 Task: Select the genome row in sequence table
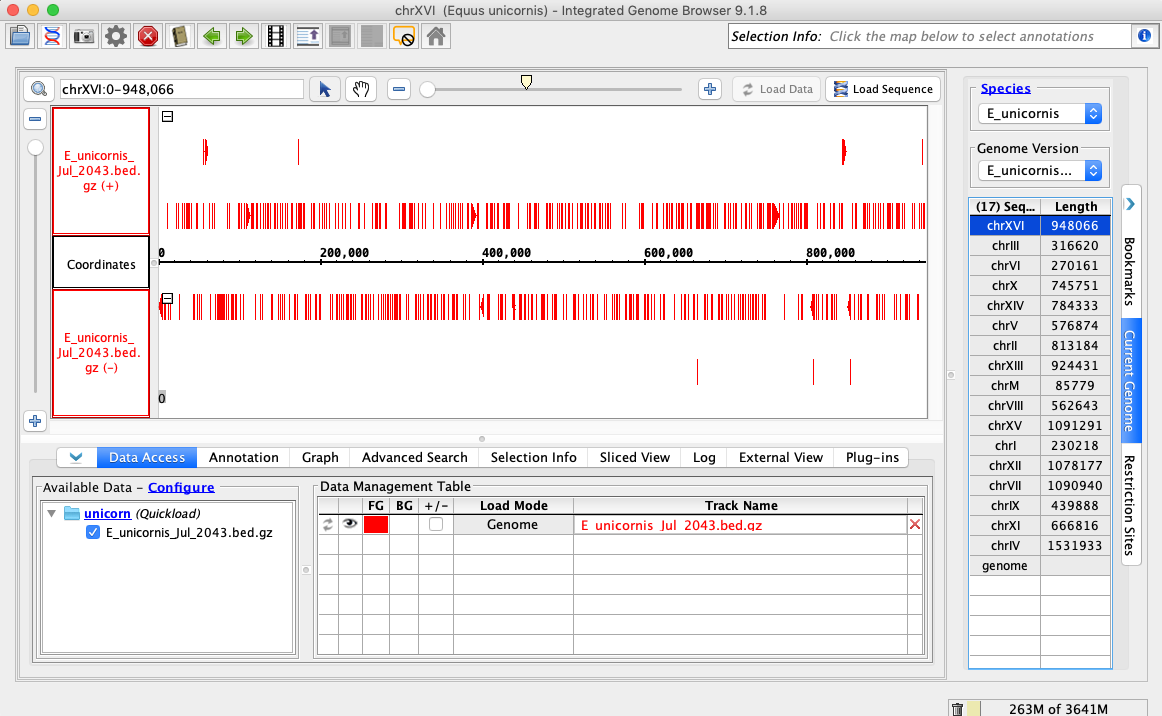click(1040, 566)
